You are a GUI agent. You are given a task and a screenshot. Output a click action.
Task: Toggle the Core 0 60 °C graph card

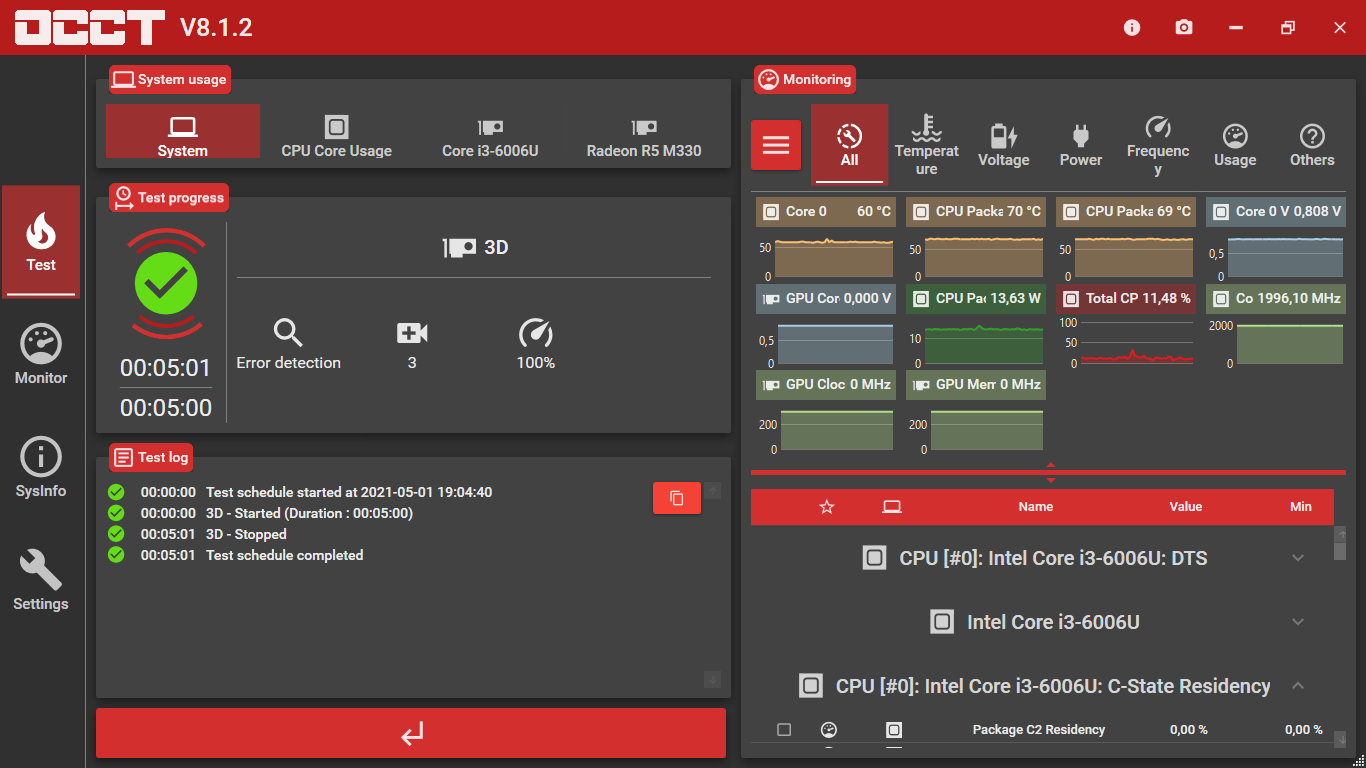coord(826,212)
